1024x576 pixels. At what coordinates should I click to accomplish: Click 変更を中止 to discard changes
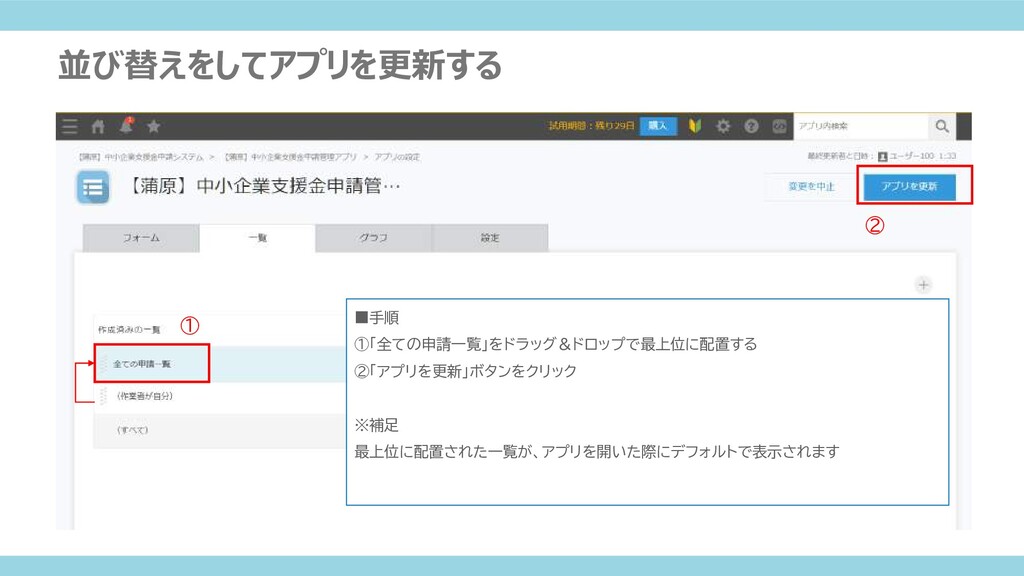(x=811, y=187)
